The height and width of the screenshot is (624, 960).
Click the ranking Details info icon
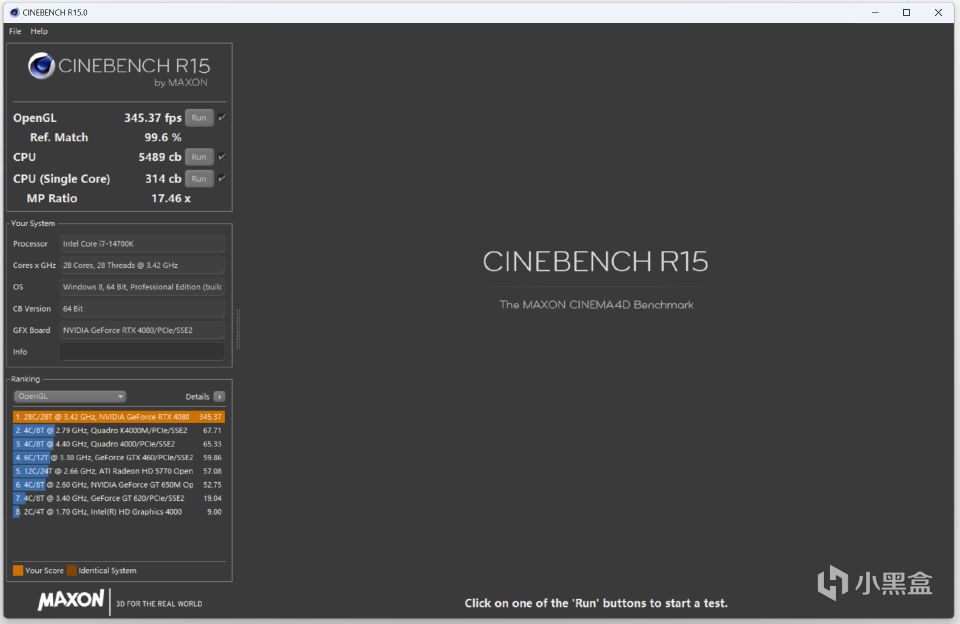(219, 396)
